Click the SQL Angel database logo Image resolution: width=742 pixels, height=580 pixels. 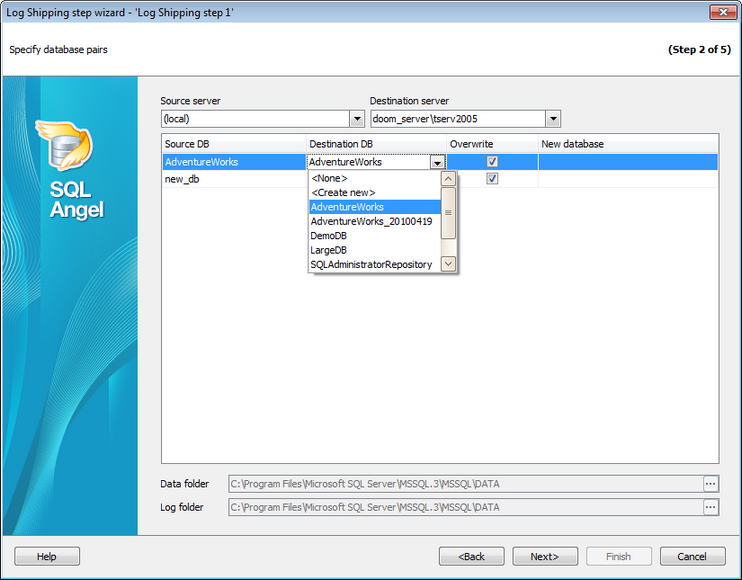pyautogui.click(x=65, y=146)
